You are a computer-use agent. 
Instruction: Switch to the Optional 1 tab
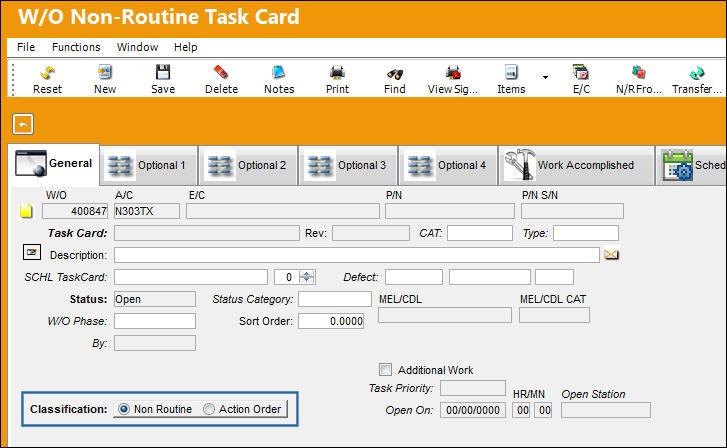pyautogui.click(x=149, y=166)
